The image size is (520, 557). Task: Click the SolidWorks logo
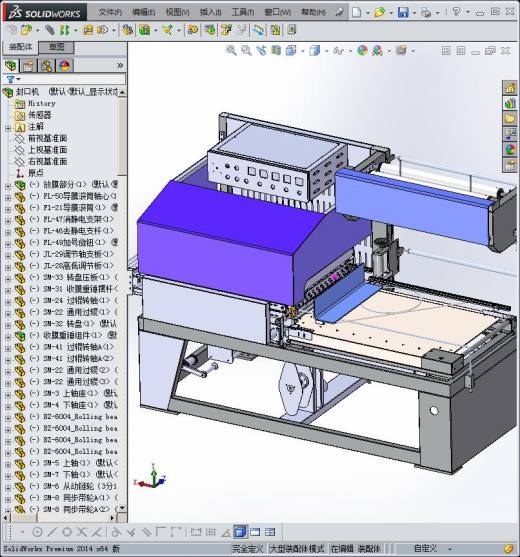[x=45, y=13]
